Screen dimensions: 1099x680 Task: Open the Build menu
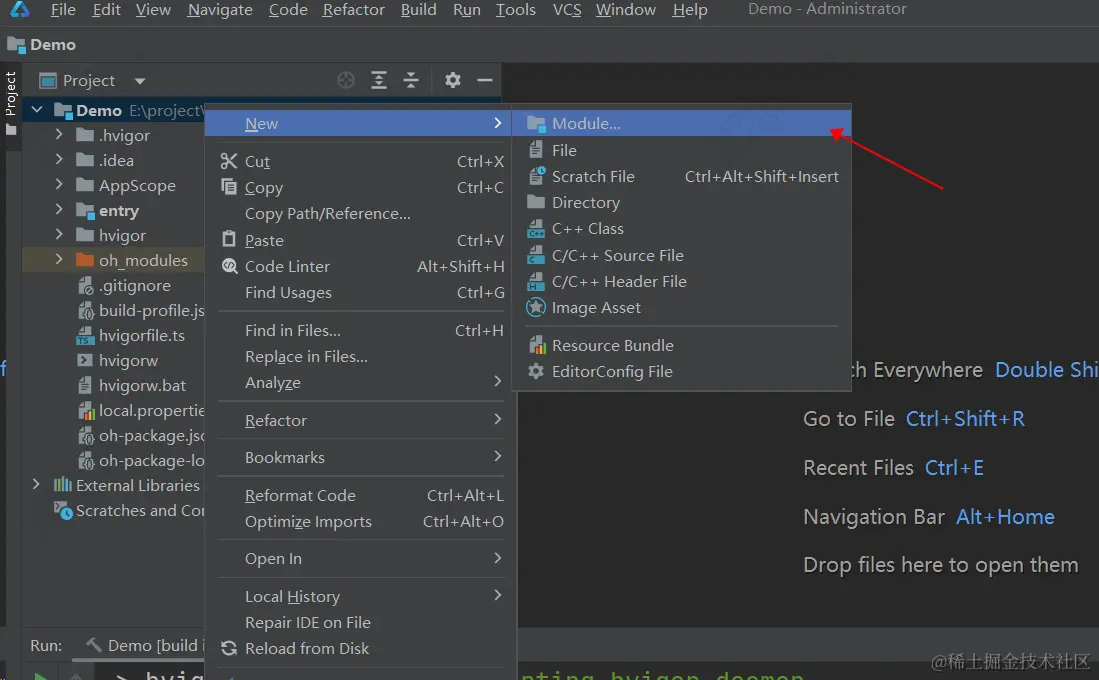click(x=418, y=10)
